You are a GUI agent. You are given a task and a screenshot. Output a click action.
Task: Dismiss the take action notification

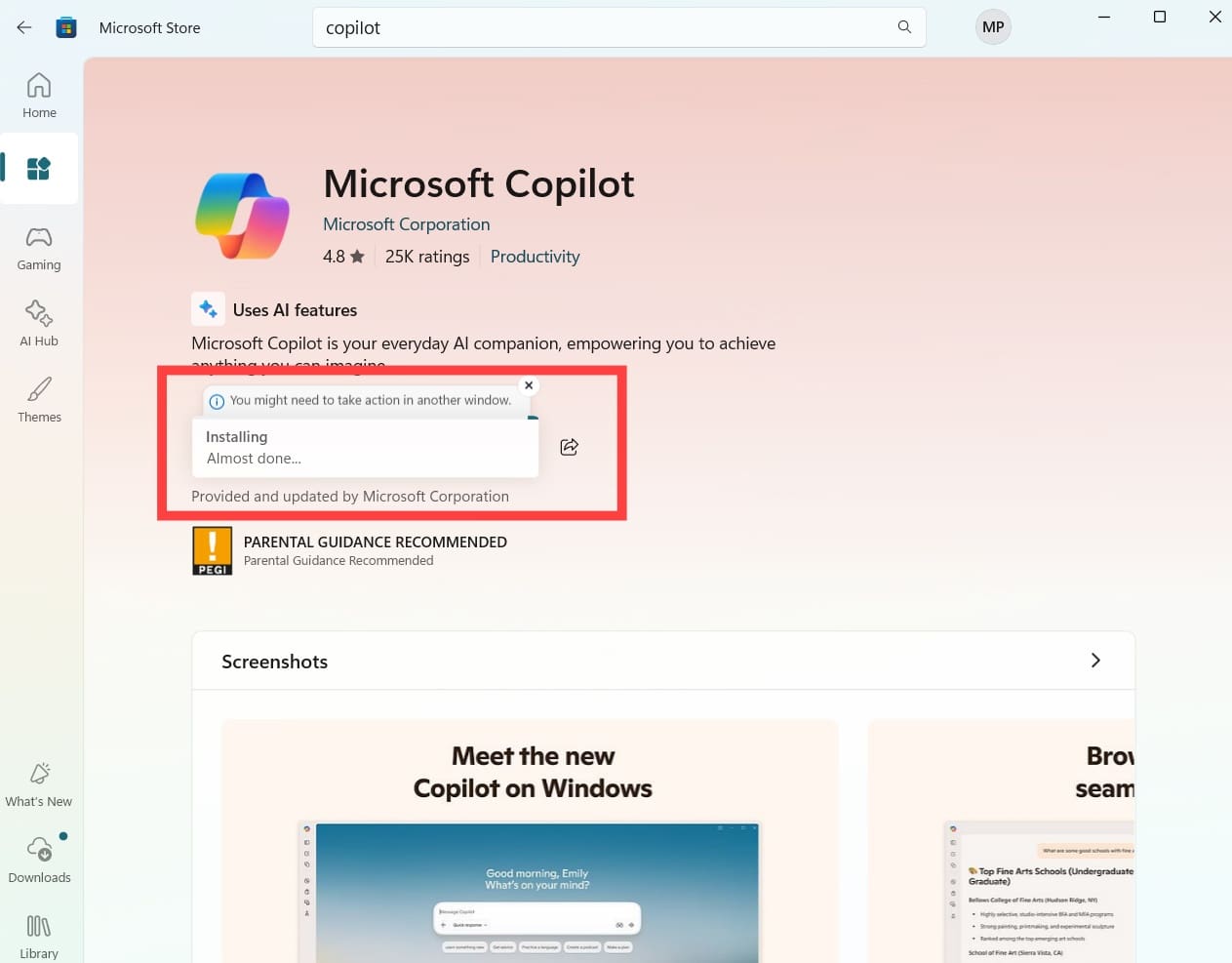tap(529, 385)
